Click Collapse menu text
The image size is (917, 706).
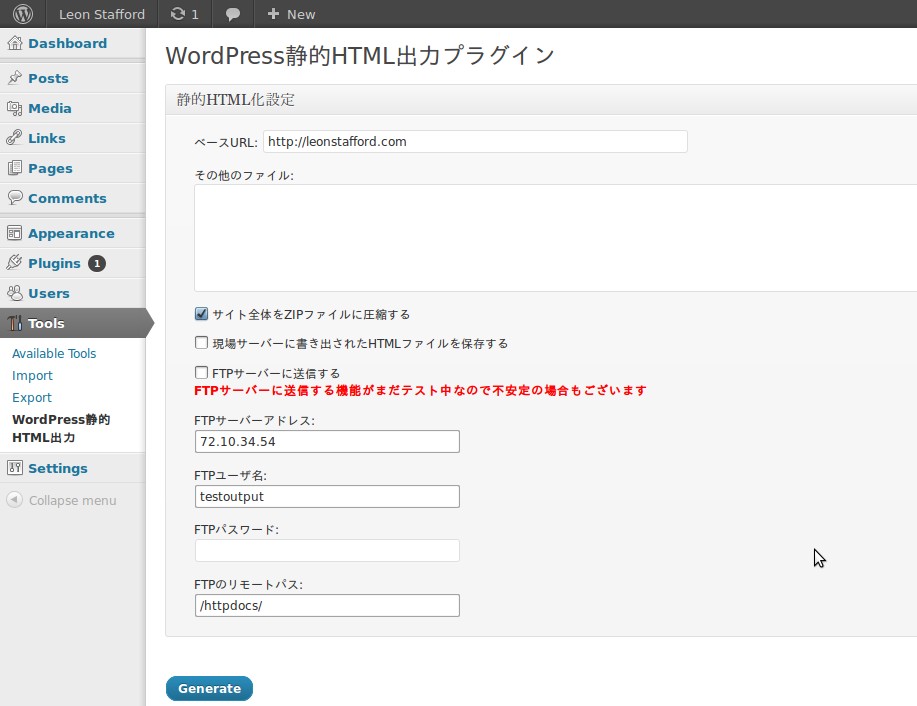(73, 501)
